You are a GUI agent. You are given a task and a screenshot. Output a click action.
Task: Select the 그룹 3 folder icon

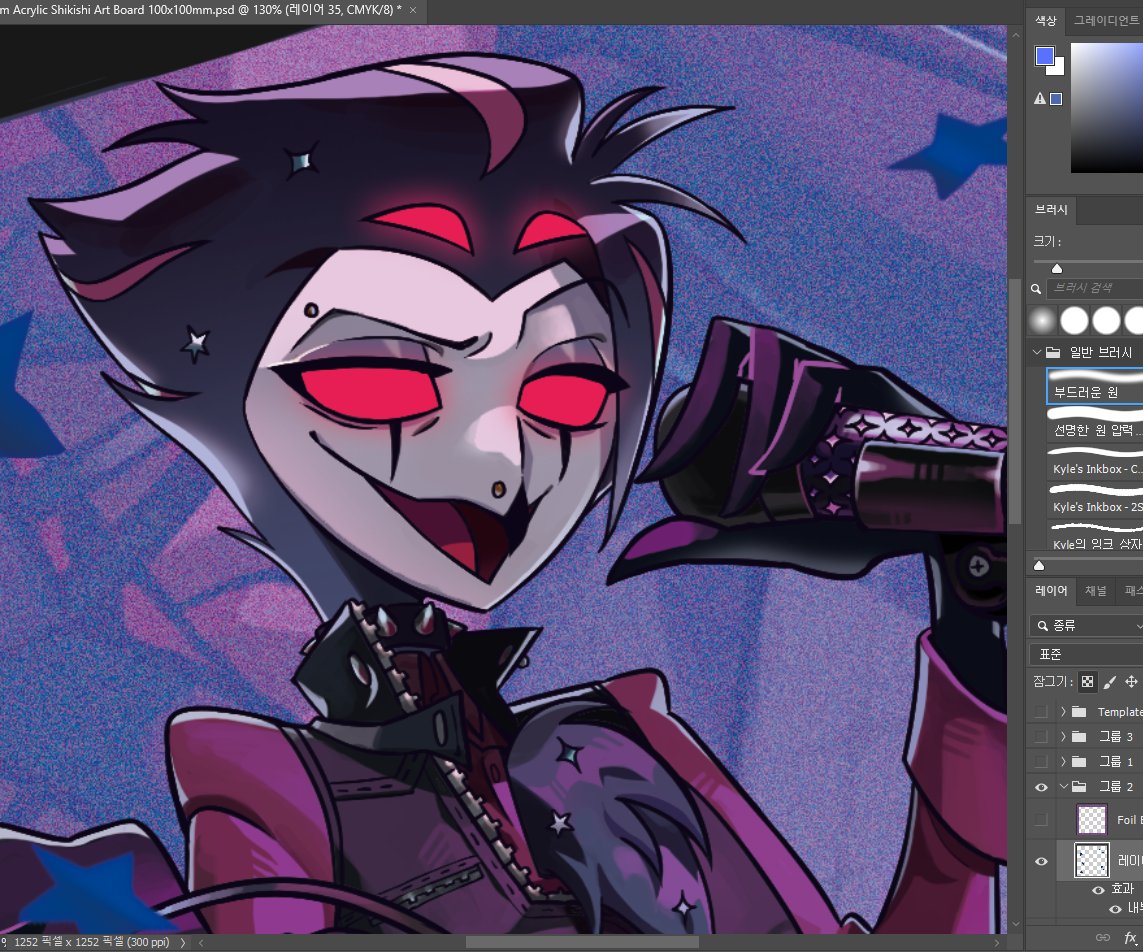coord(1080,736)
